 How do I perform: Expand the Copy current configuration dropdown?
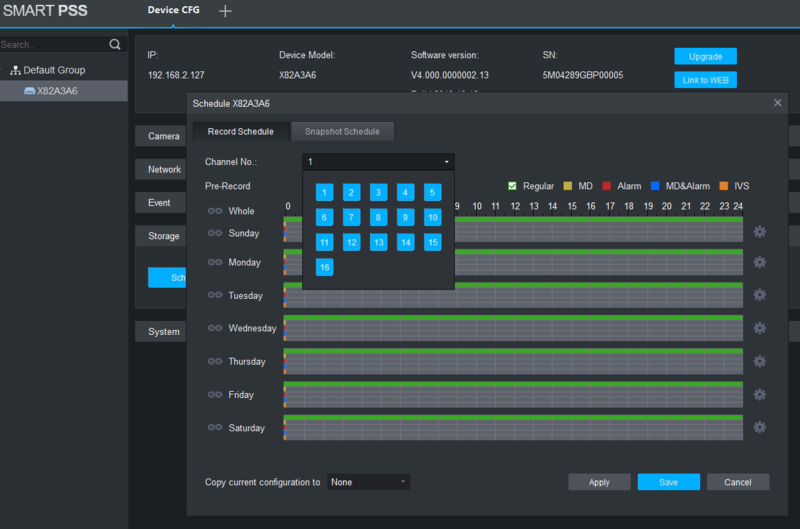coord(368,482)
